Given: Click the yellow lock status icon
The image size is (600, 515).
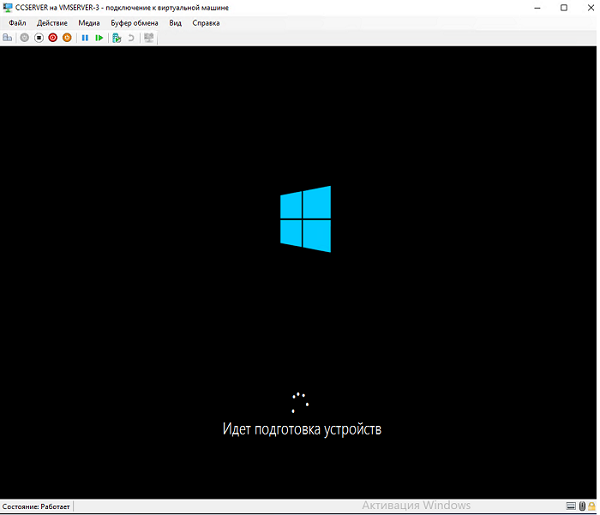Looking at the screenshot, I should click(x=592, y=506).
